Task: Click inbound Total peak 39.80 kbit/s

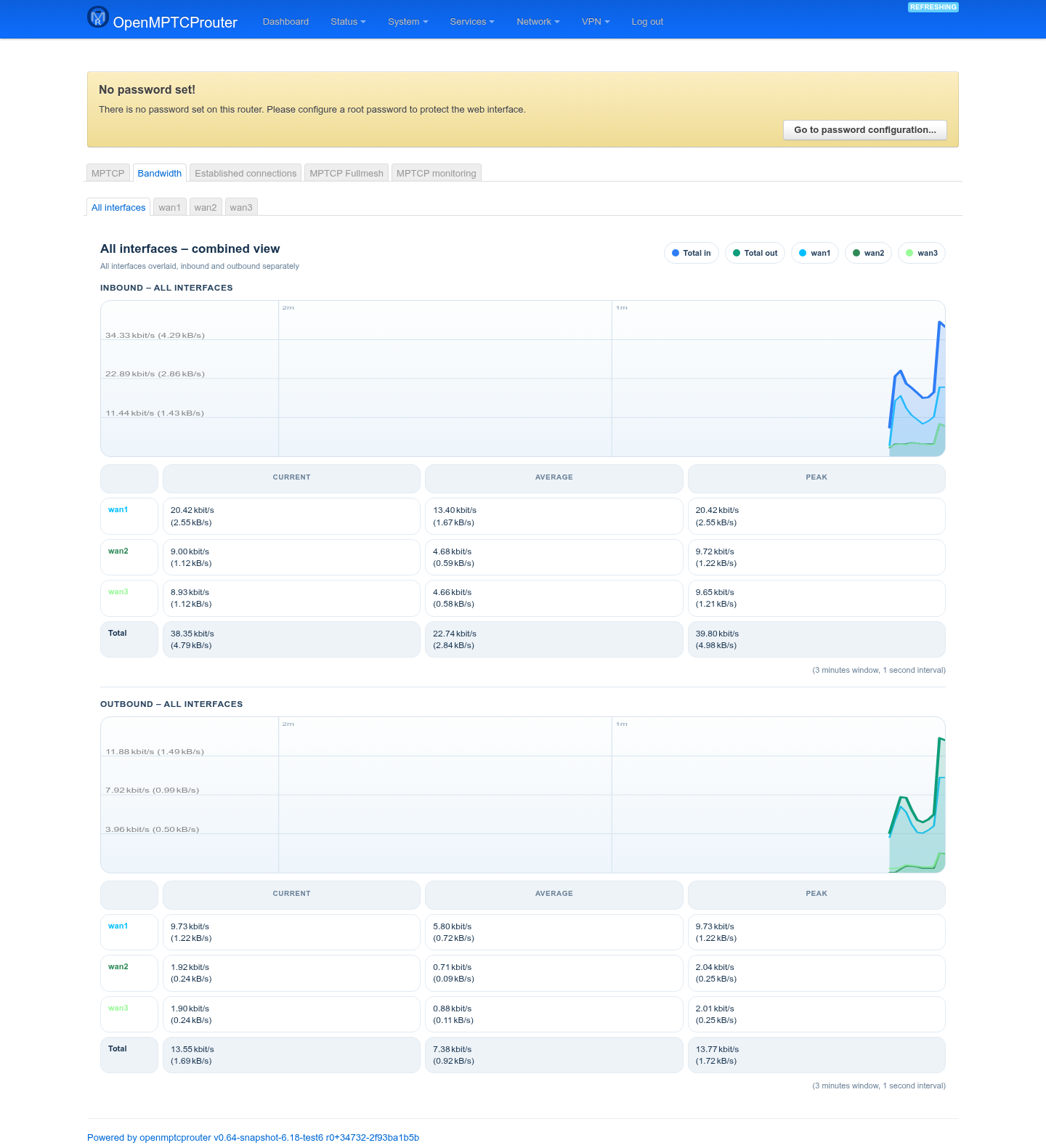Action: pyautogui.click(x=816, y=639)
